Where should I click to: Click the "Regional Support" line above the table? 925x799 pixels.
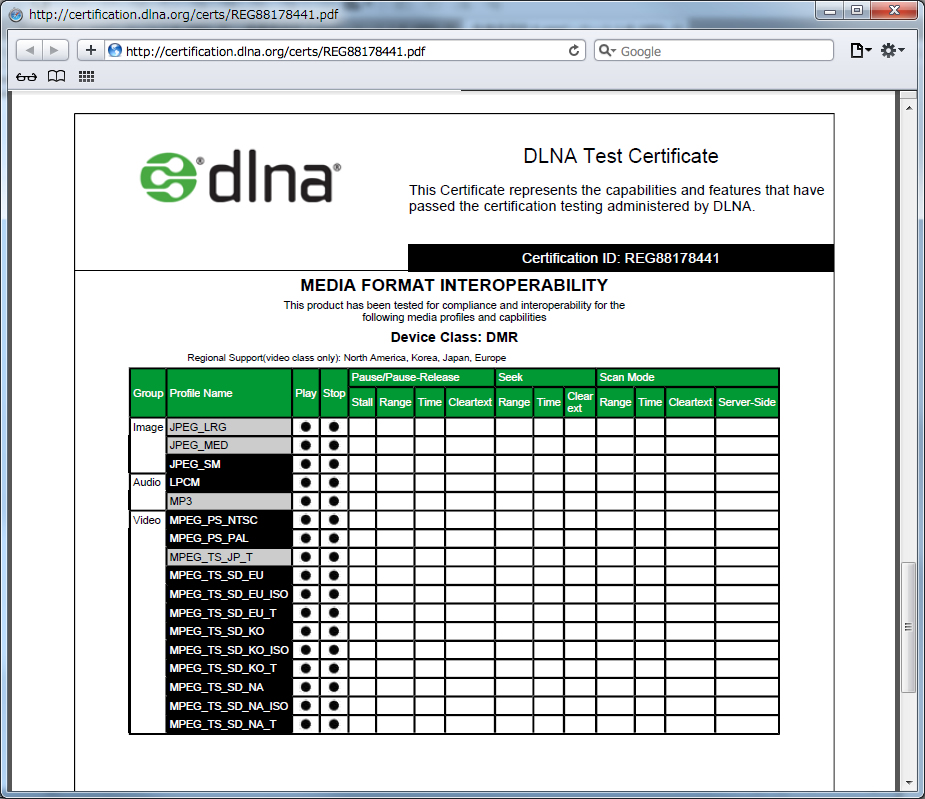[x=346, y=358]
